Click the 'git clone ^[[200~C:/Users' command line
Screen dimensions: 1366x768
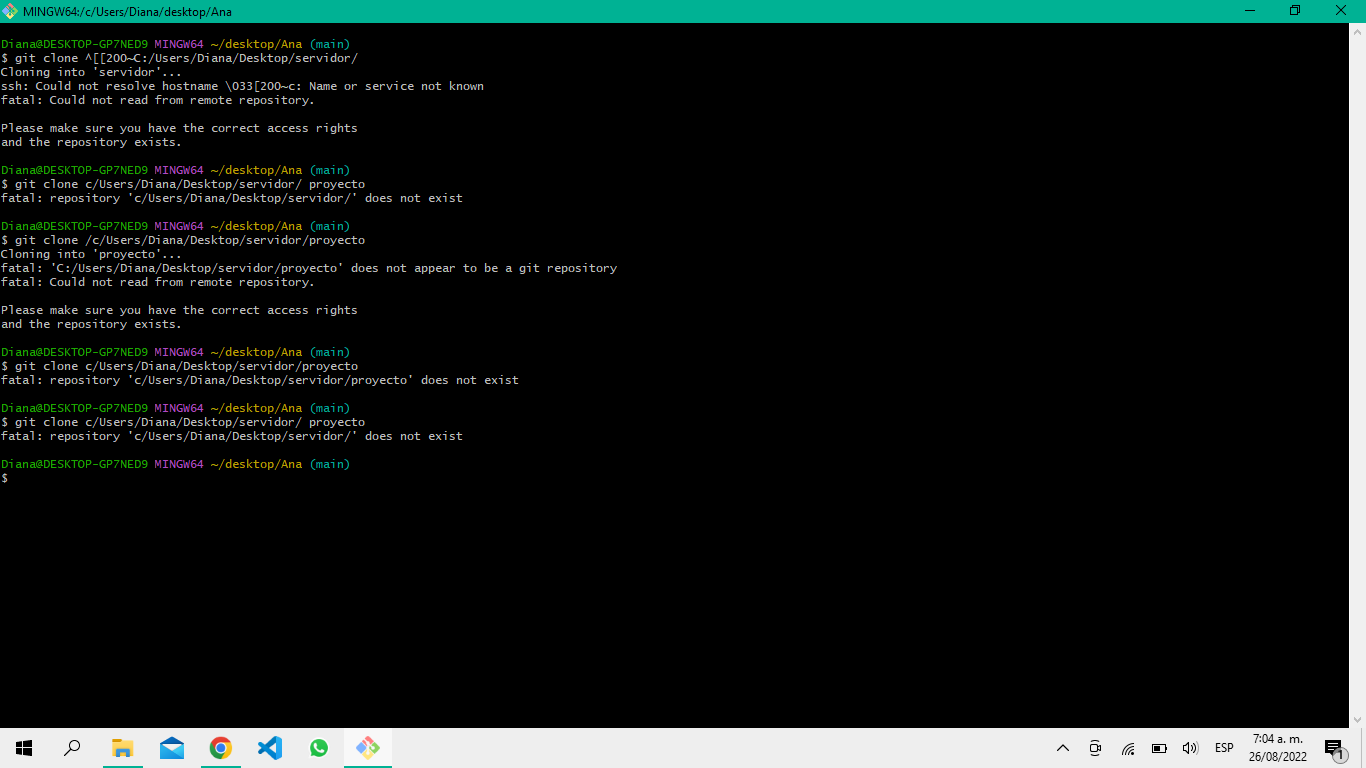(179, 58)
